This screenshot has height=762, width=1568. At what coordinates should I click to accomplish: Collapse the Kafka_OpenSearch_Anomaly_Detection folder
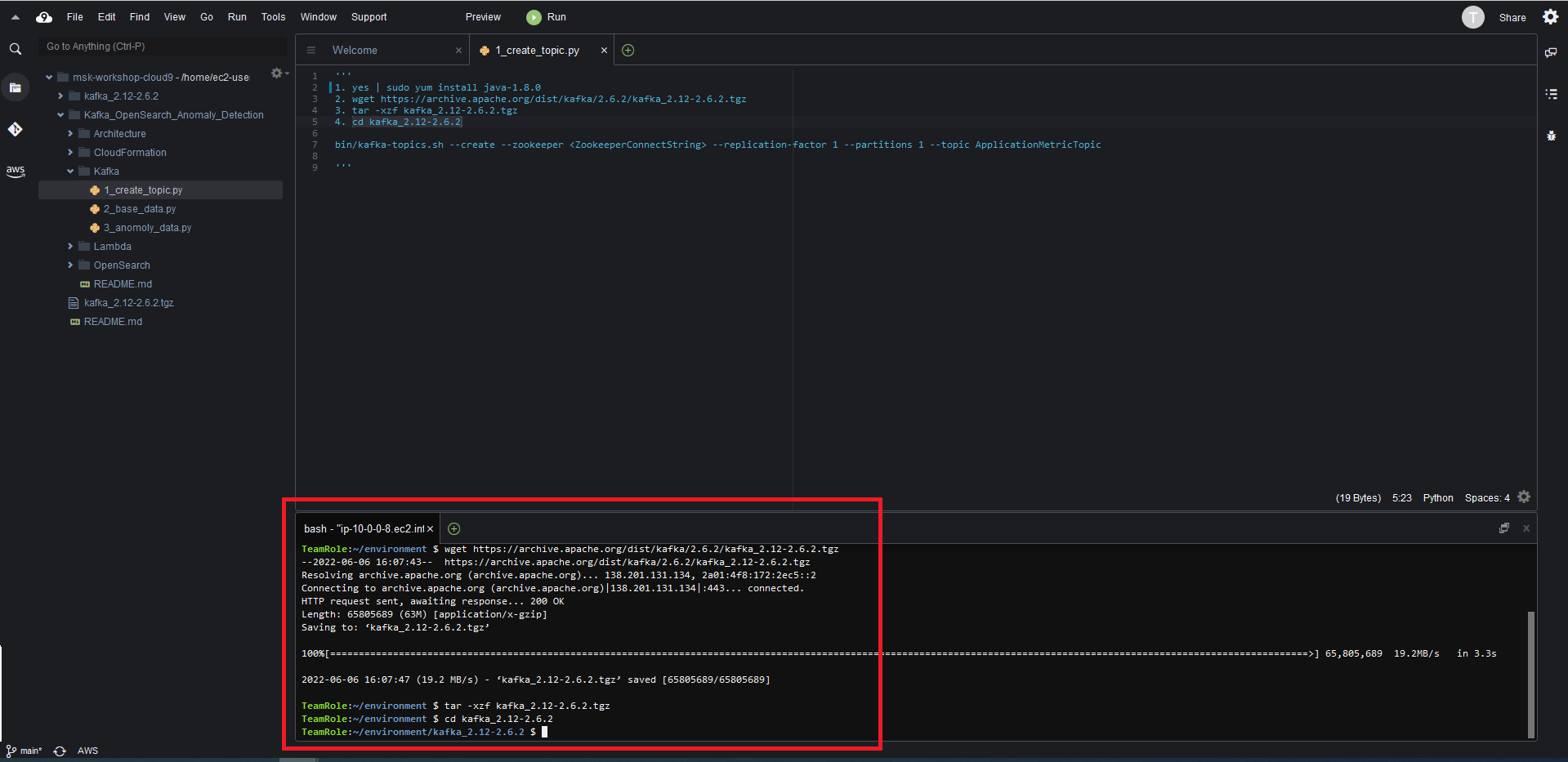tap(60, 115)
